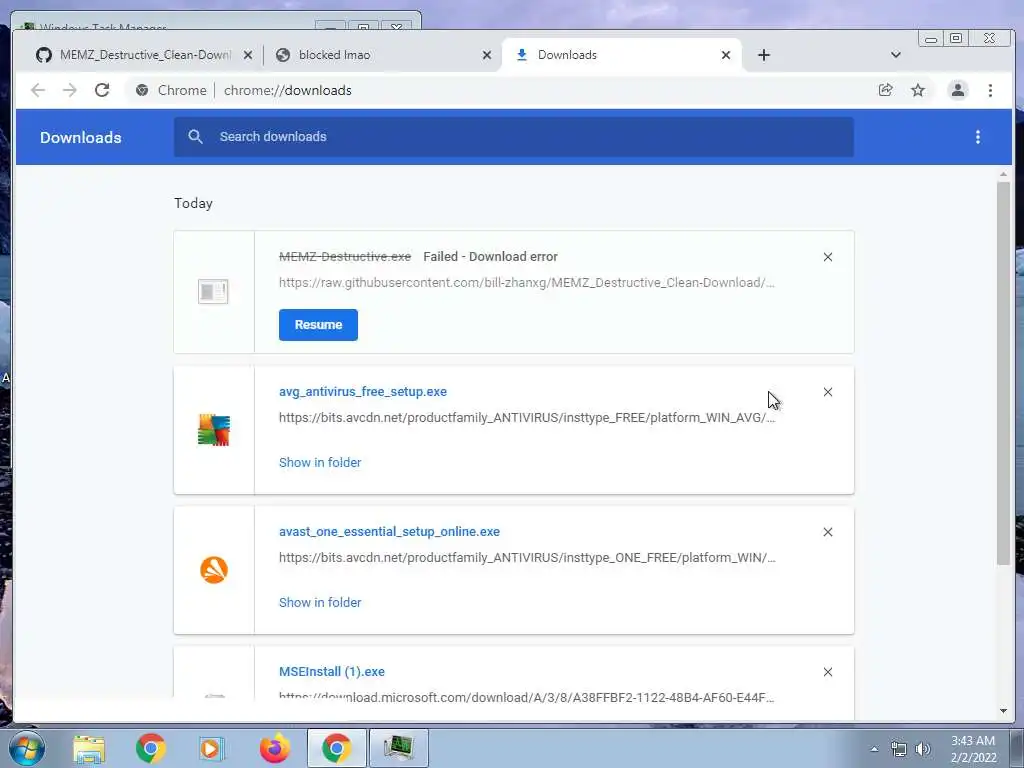1024x768 pixels.
Task: Click the volume speaker tray icon
Action: coord(923,749)
